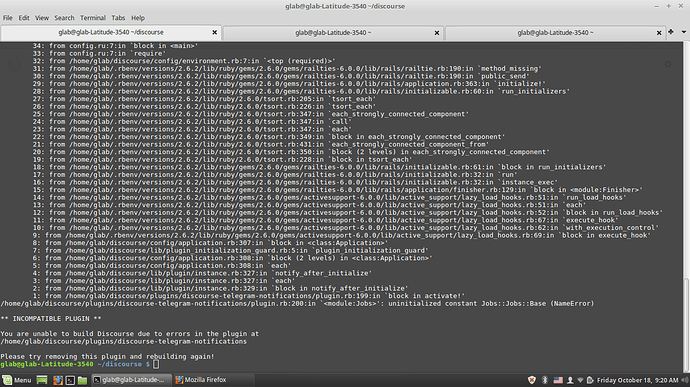Image resolution: width=690 pixels, height=387 pixels.
Task: Open the Bluetooth tray icon
Action: coord(545,380)
